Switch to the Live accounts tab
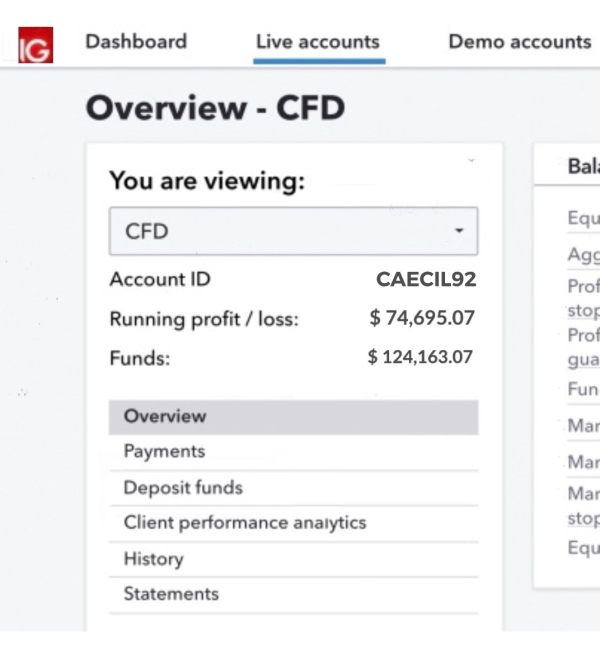This screenshot has width=600, height=655. tap(318, 42)
